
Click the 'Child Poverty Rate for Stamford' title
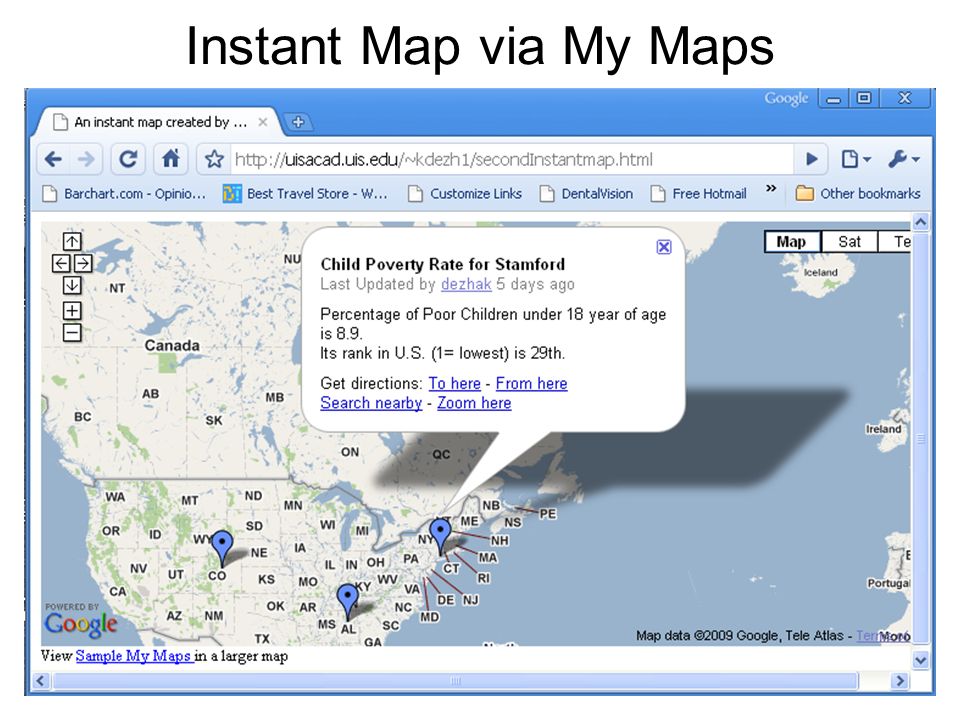(443, 264)
